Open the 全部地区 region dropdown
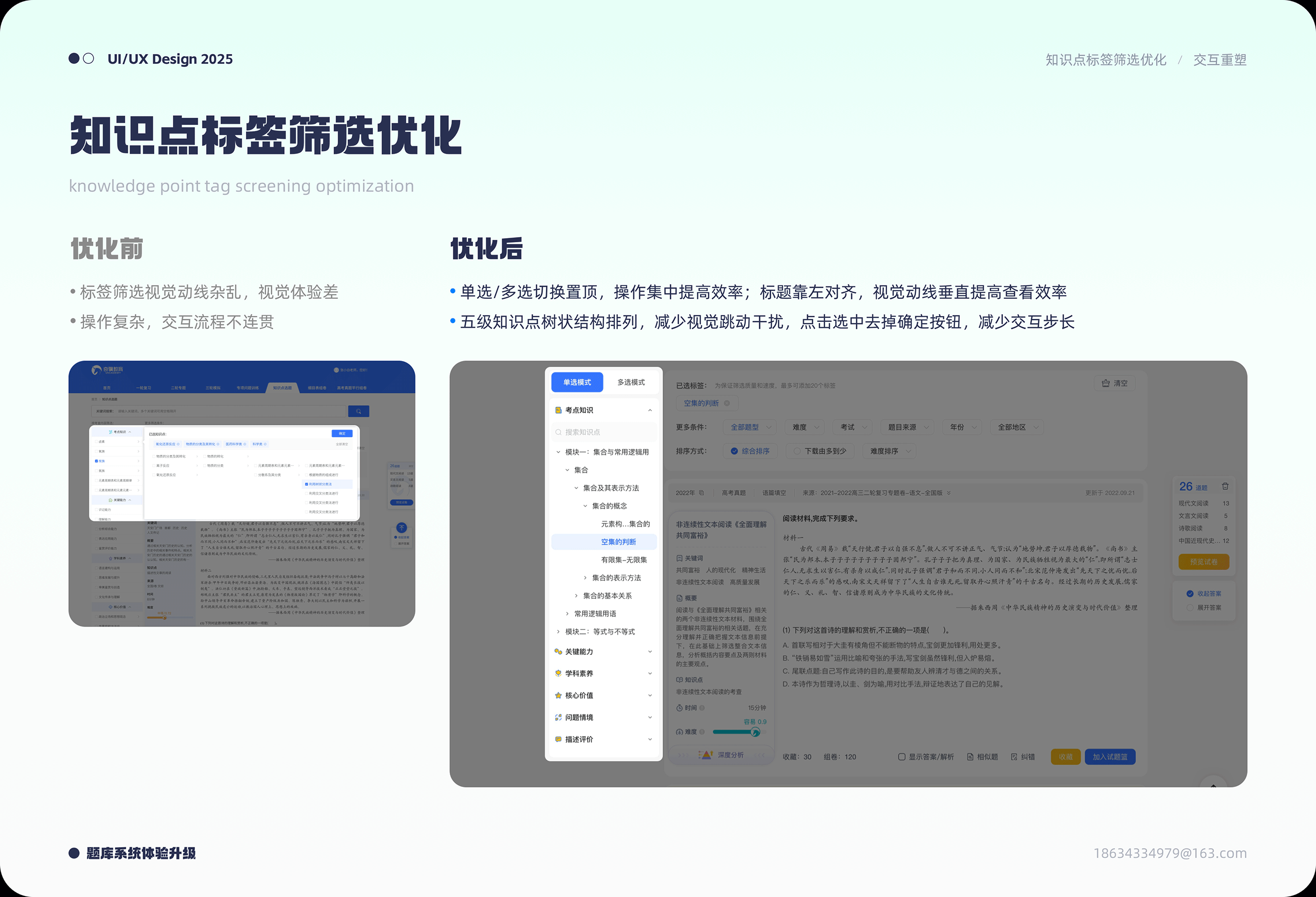This screenshot has width=1316, height=897. point(1017,427)
